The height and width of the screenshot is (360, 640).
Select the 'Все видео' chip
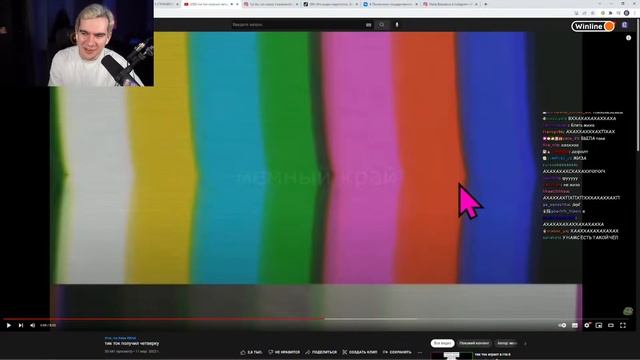pos(442,343)
